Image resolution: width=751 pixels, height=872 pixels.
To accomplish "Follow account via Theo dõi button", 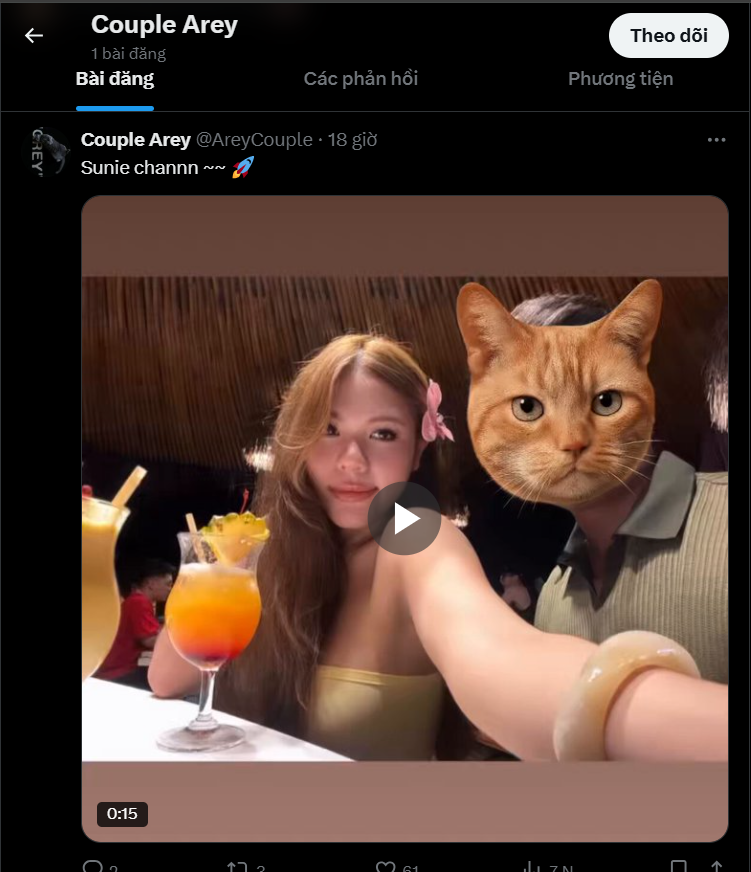I will point(668,34).
